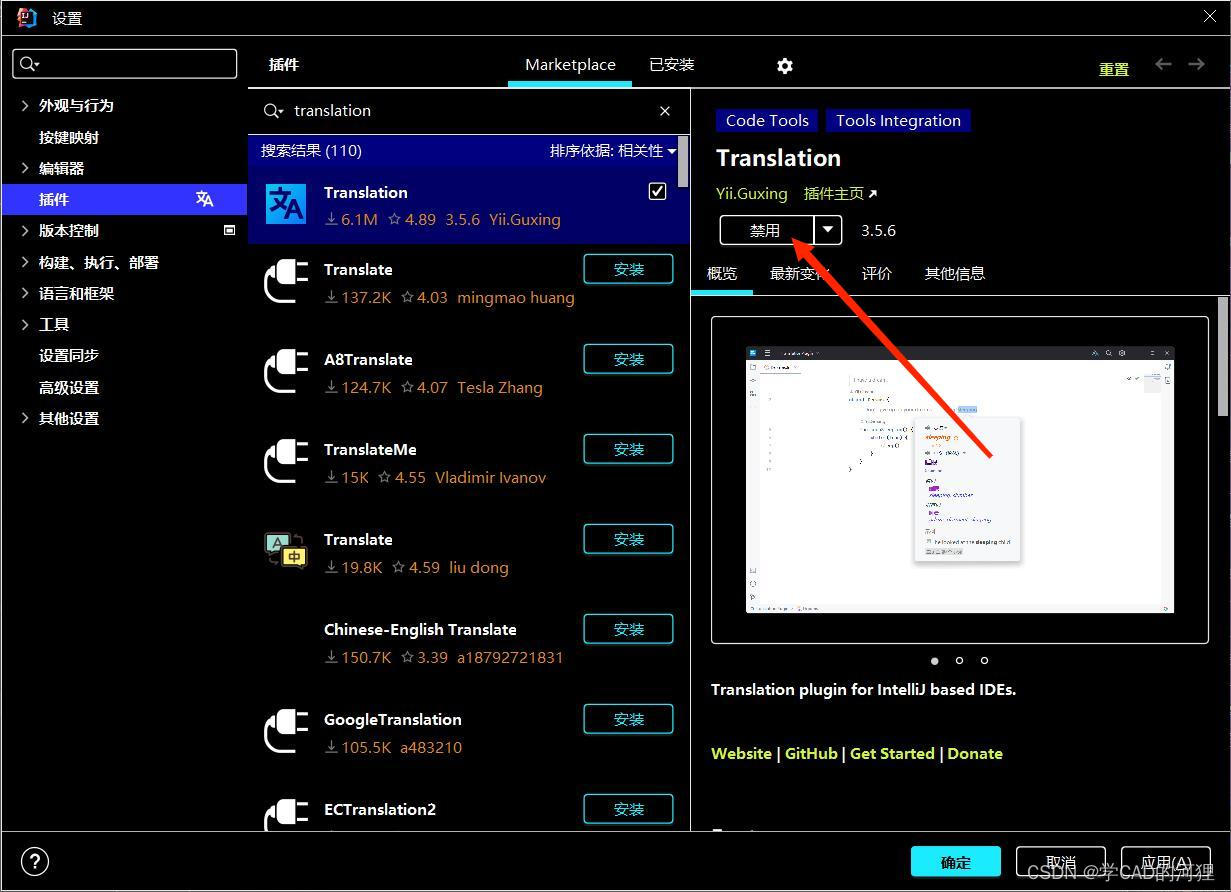Click the Translation plugin logo icon
Viewport: 1231px width, 892px height.
(286, 204)
